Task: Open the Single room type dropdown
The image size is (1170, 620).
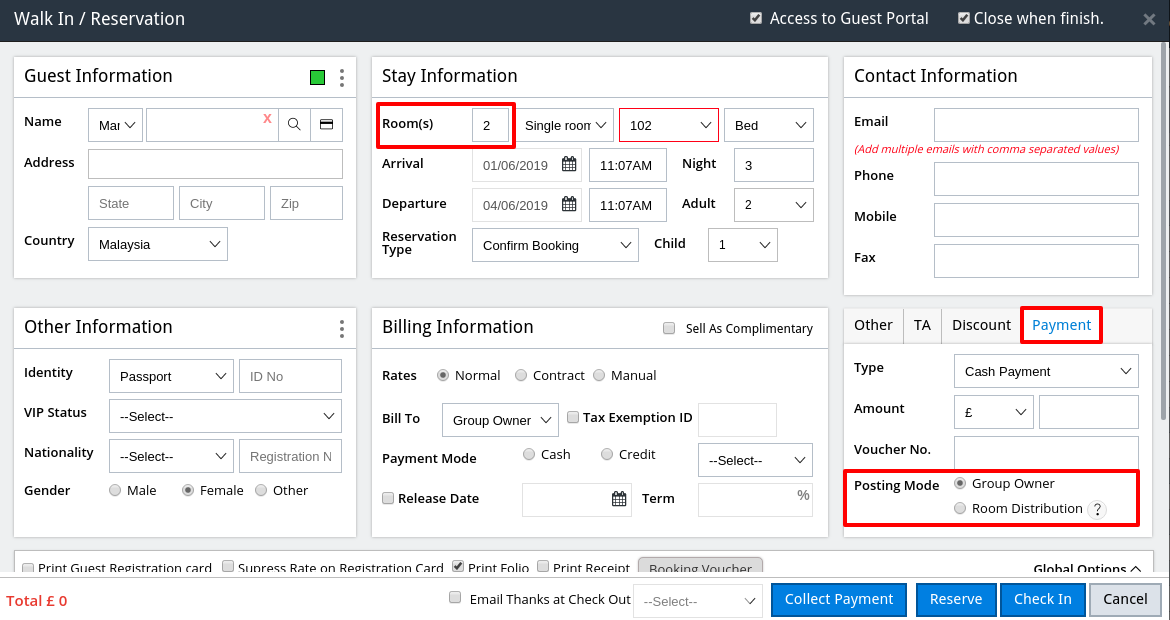Action: (x=566, y=125)
